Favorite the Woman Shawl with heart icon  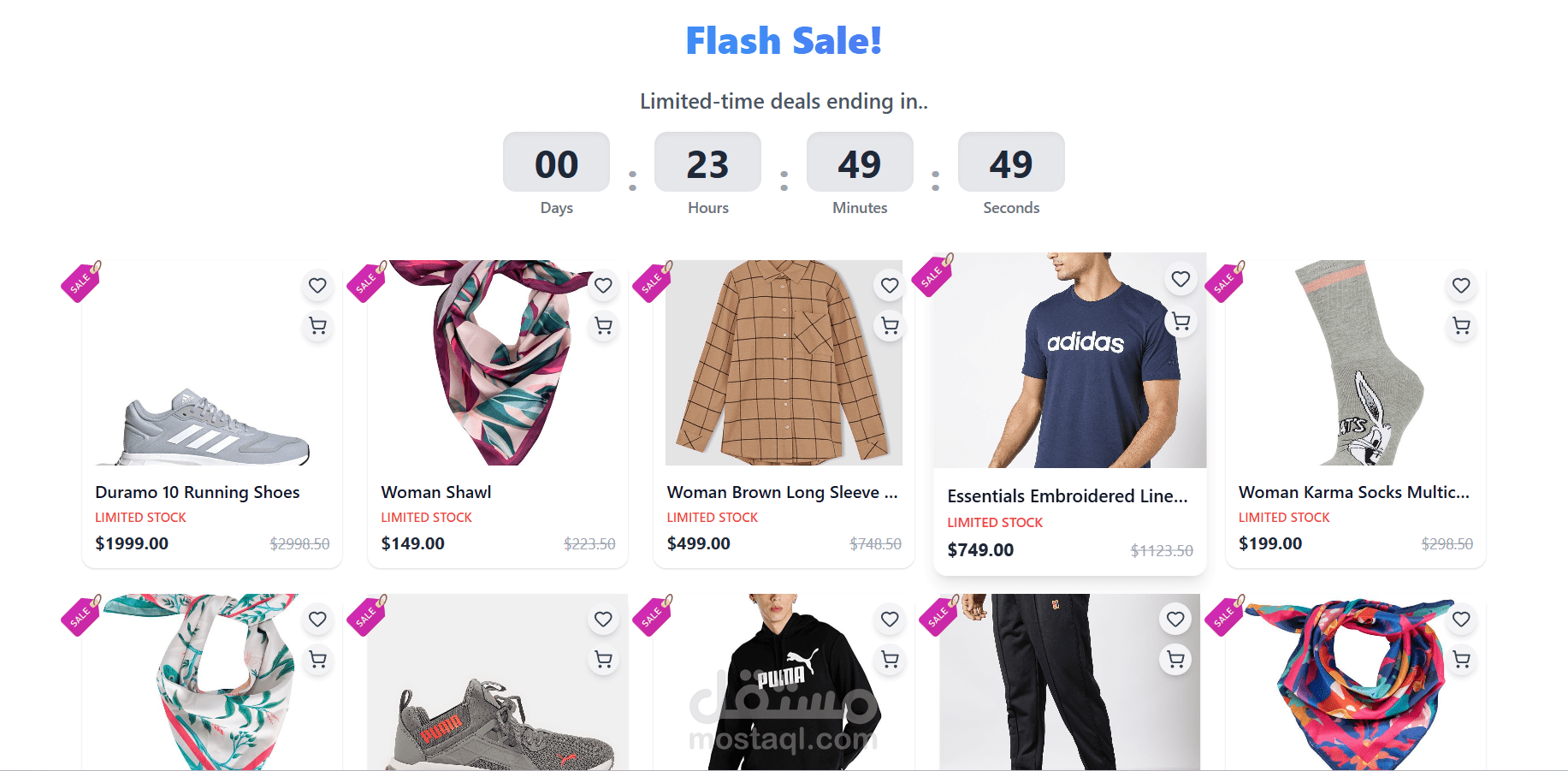click(x=603, y=286)
